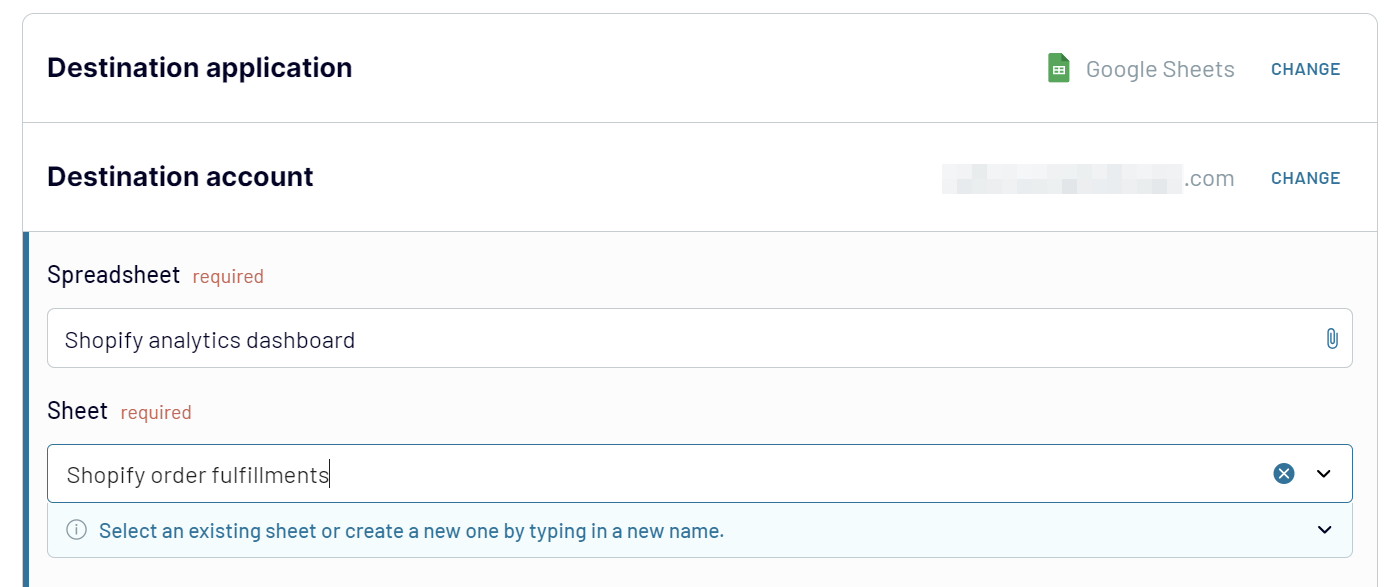1389x587 pixels.
Task: Click the 'Select an existing sheet' hint text
Action: (411, 531)
